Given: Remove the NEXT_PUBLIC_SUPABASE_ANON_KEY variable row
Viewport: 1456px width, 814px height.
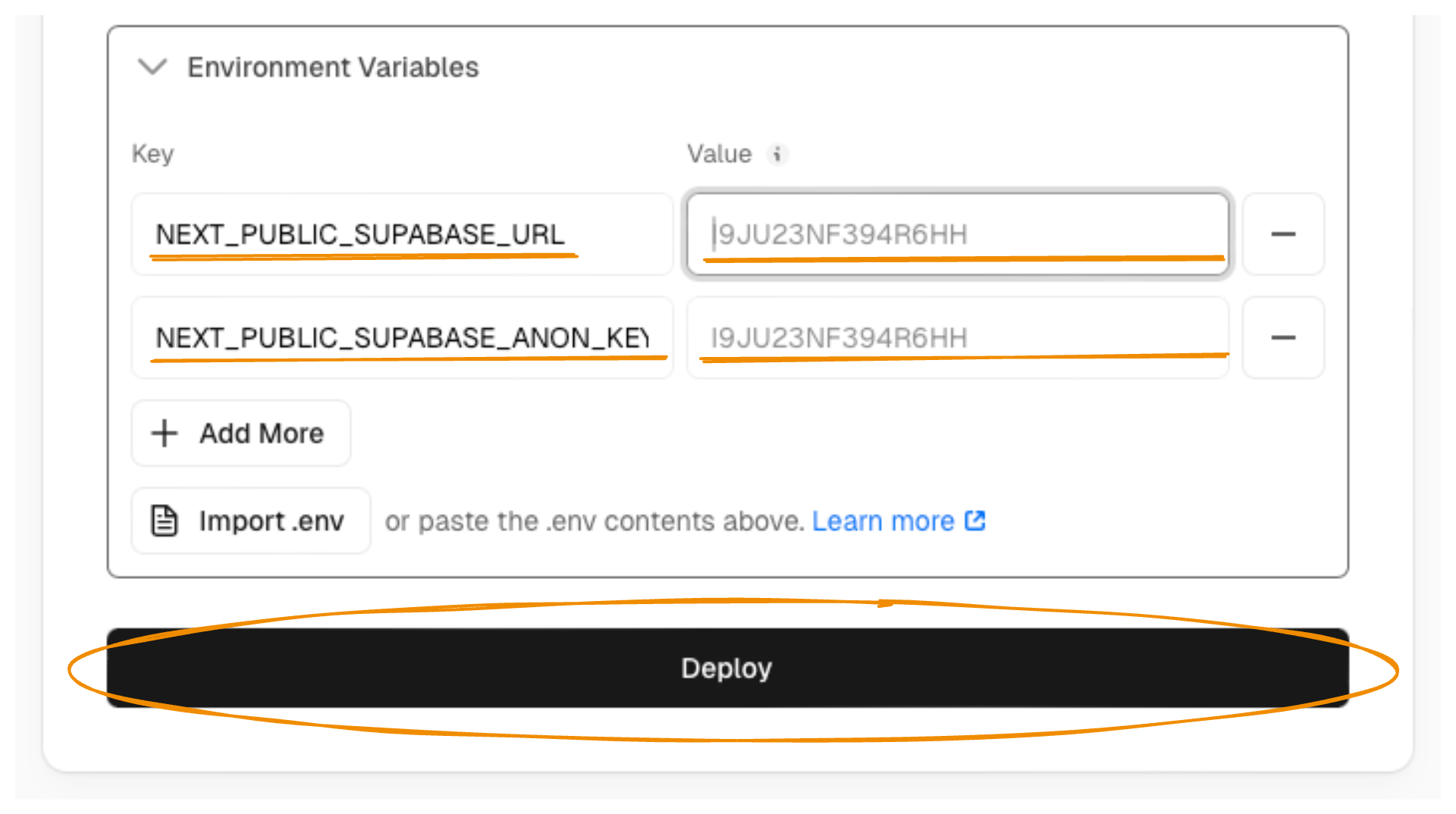Looking at the screenshot, I should (1283, 337).
